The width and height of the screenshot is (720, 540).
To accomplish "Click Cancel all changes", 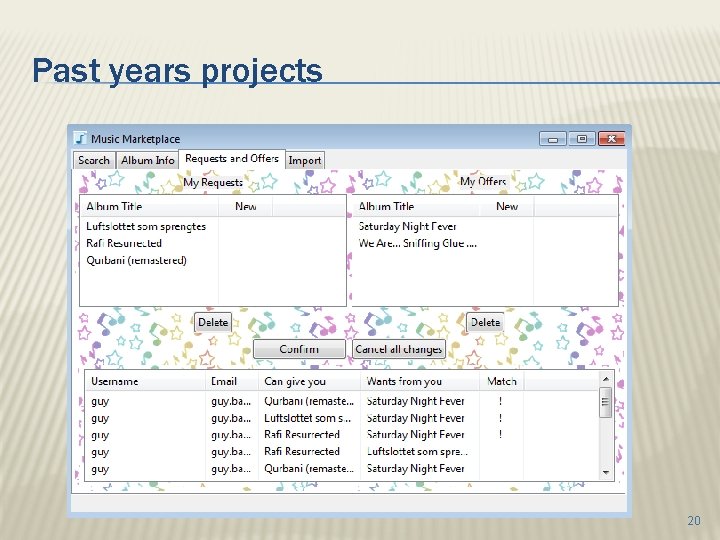I will point(399,349).
